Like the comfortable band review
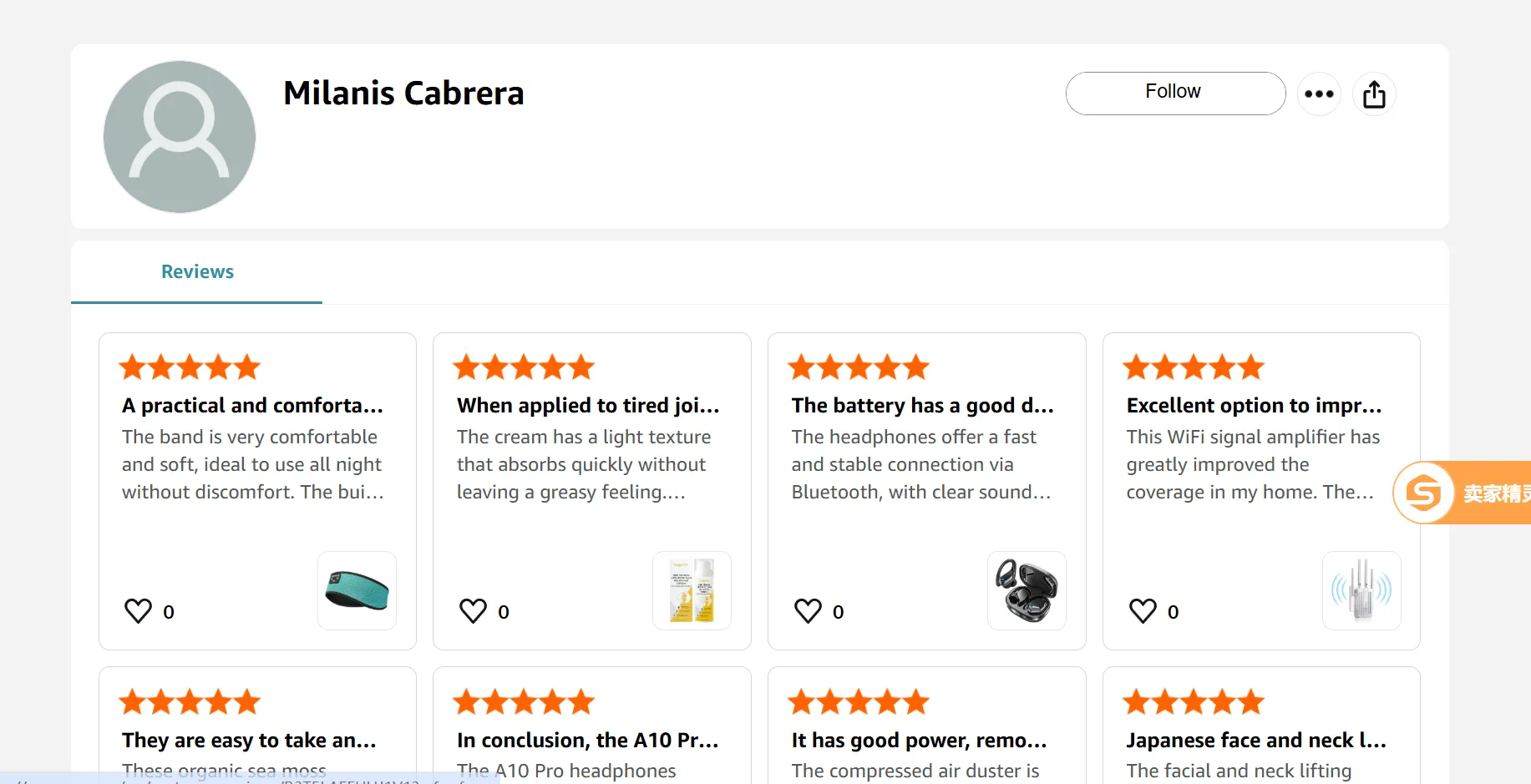This screenshot has height=784, width=1531. [139, 611]
